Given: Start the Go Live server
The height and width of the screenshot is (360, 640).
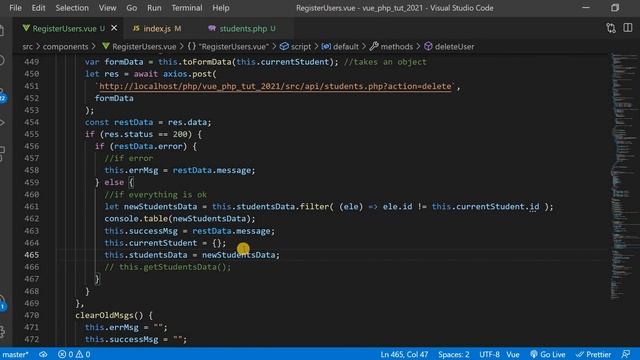Looking at the screenshot, I should (x=548, y=354).
